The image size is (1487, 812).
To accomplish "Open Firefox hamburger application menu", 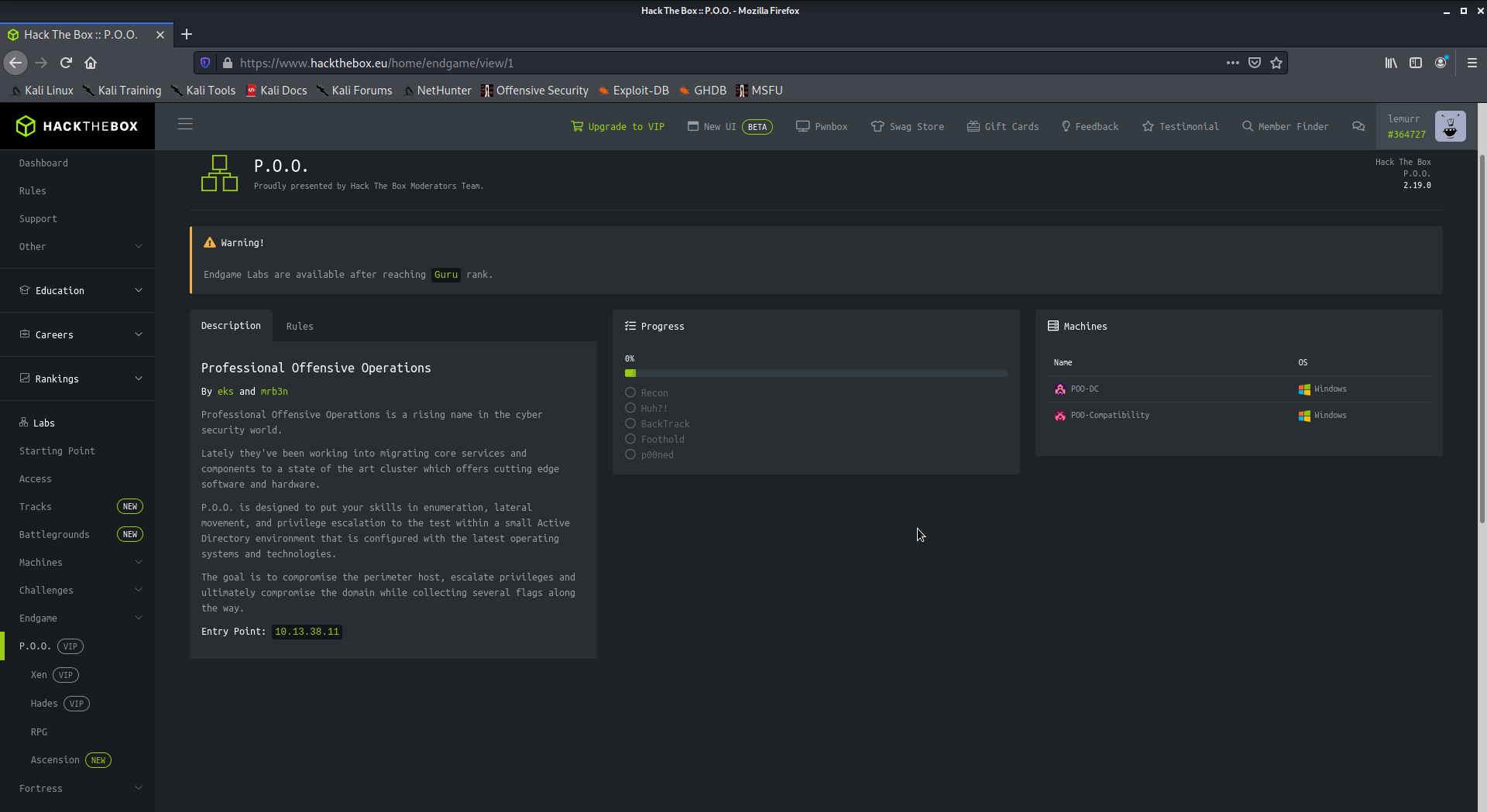I will tap(1472, 63).
